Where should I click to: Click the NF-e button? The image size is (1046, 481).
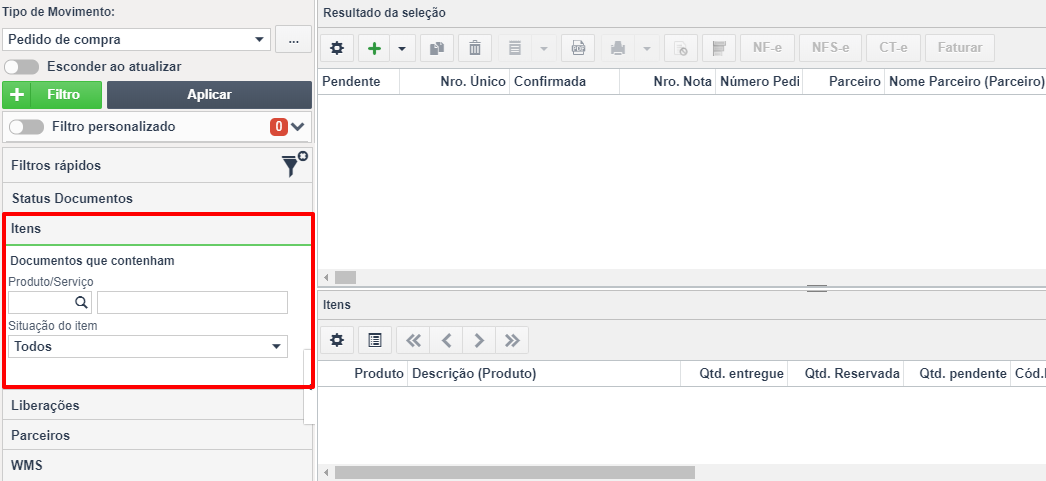(767, 48)
